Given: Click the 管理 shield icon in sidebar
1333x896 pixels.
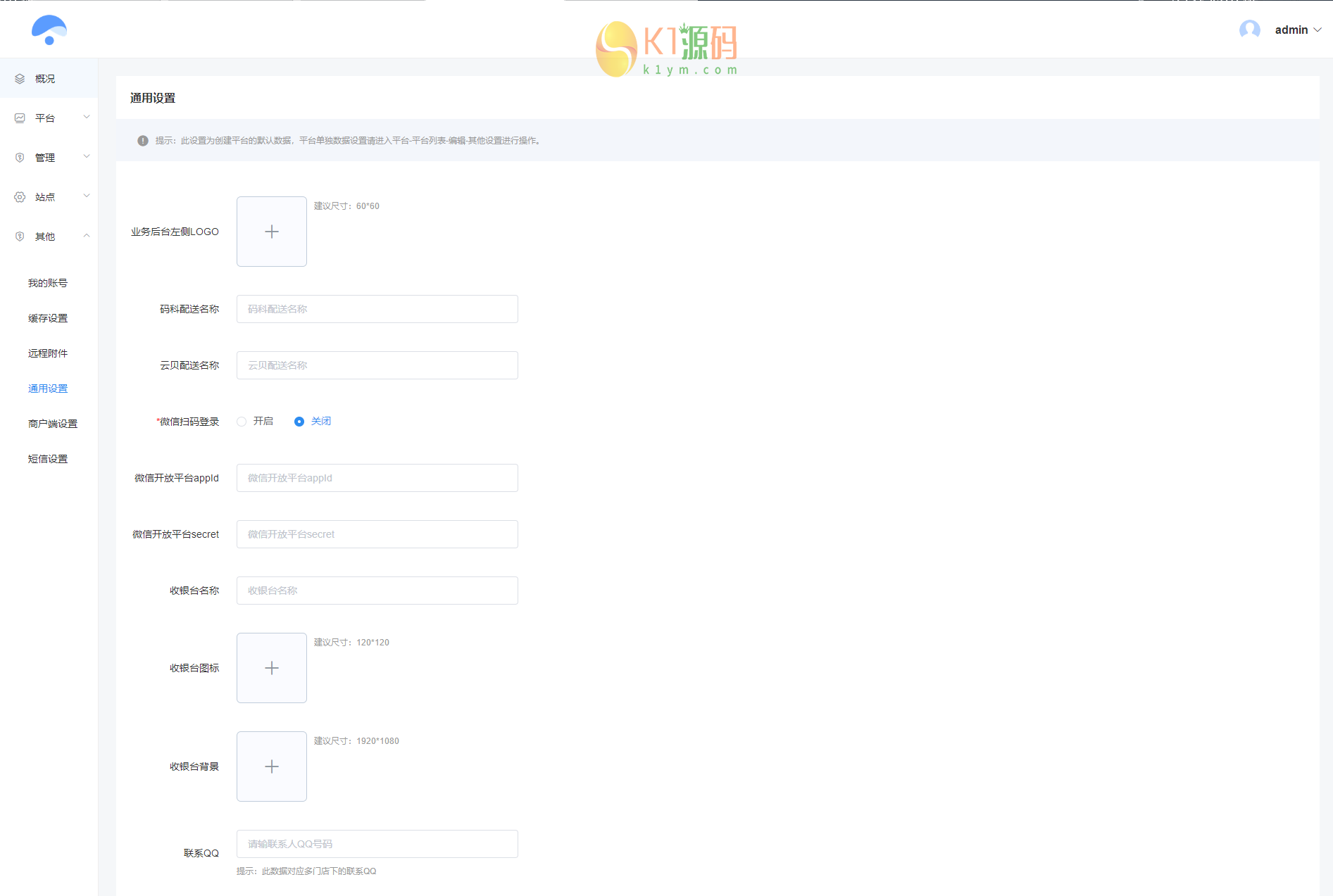Looking at the screenshot, I should 20,158.
